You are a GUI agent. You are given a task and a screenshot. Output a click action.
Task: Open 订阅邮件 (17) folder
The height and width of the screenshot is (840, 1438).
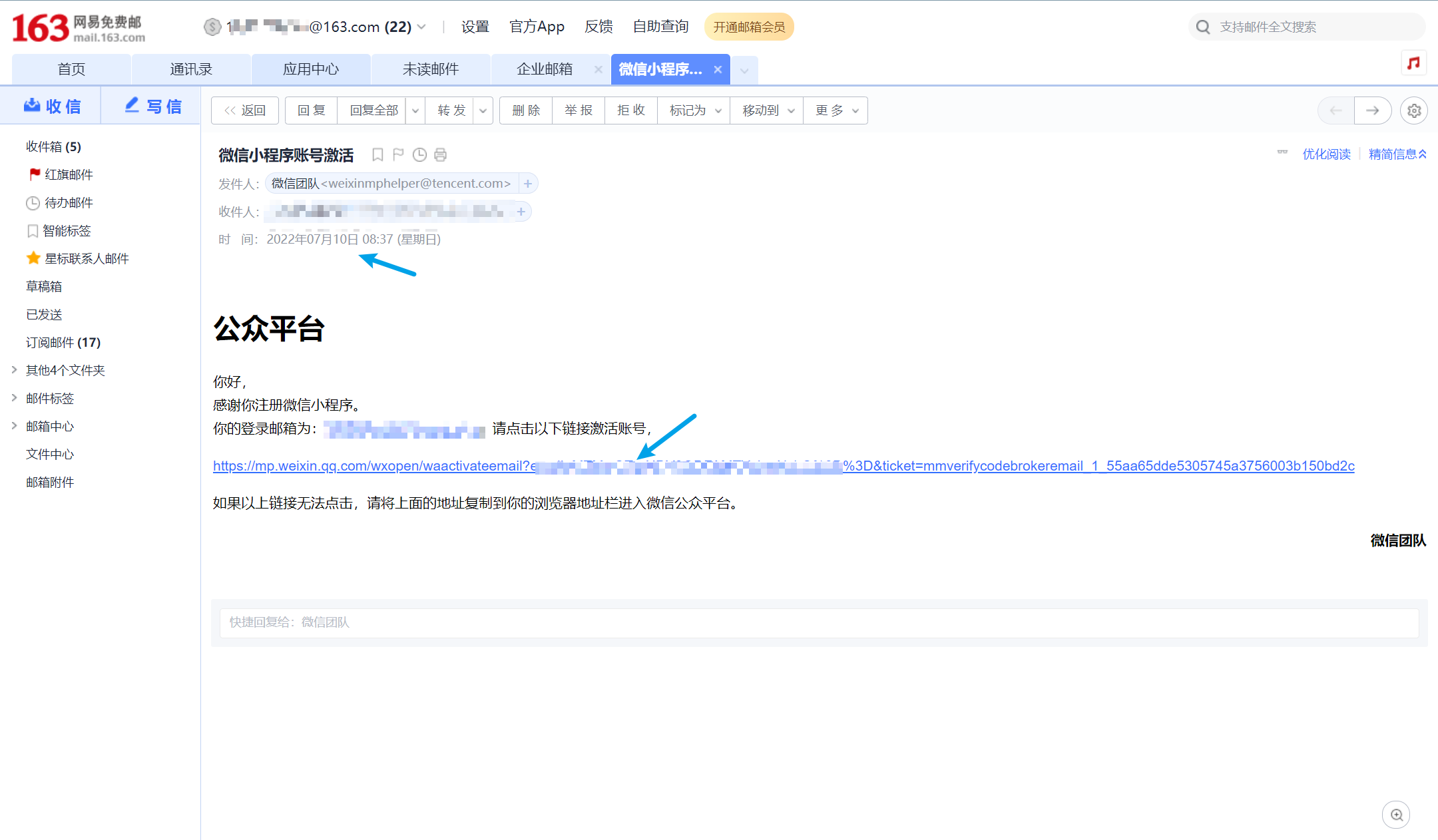coord(63,342)
